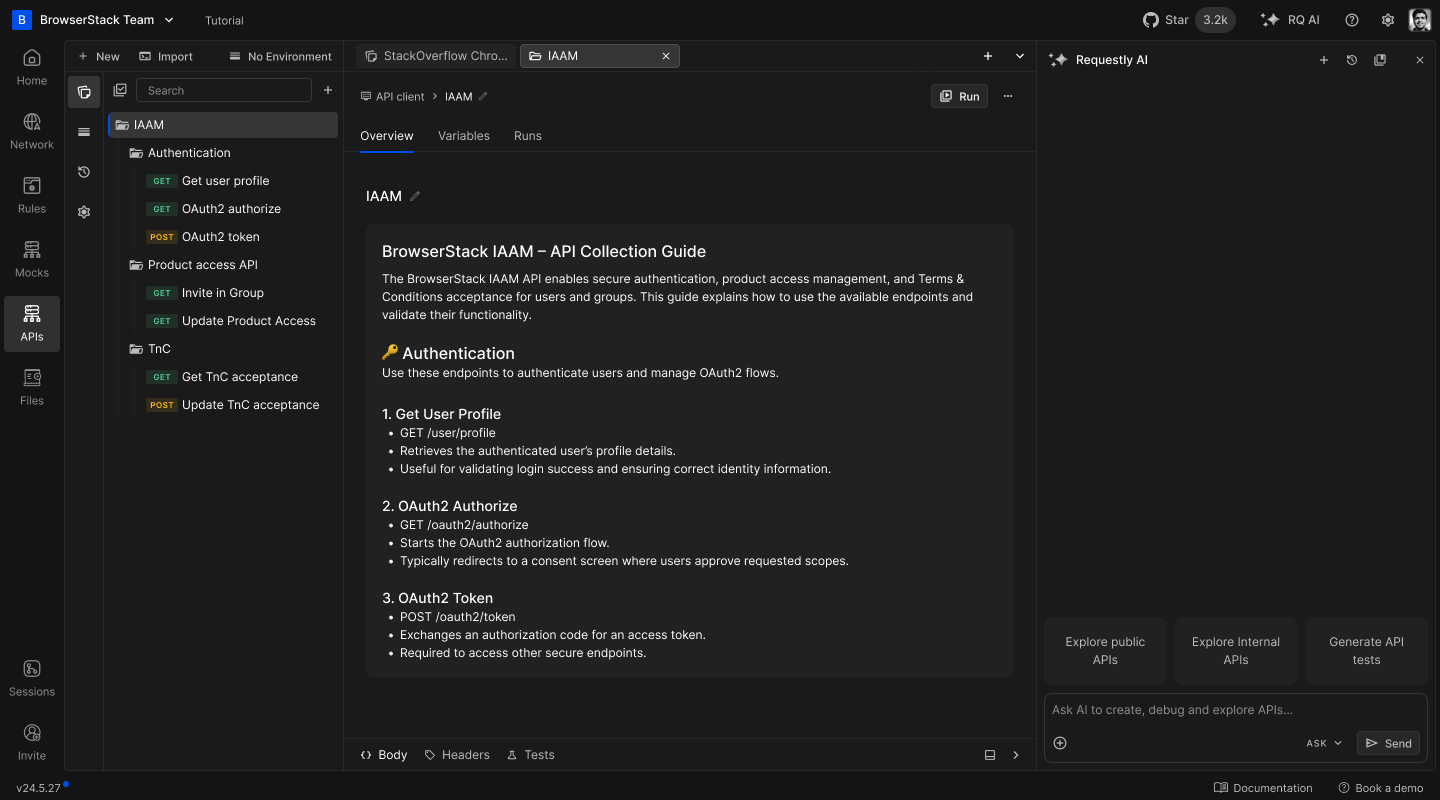Click API client breadcrumb
1440x800 pixels.
[393, 96]
